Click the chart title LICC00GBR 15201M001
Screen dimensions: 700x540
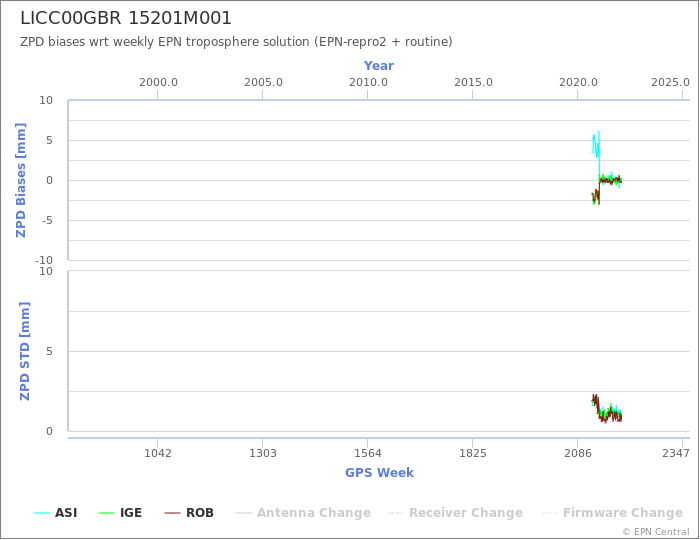(126, 18)
